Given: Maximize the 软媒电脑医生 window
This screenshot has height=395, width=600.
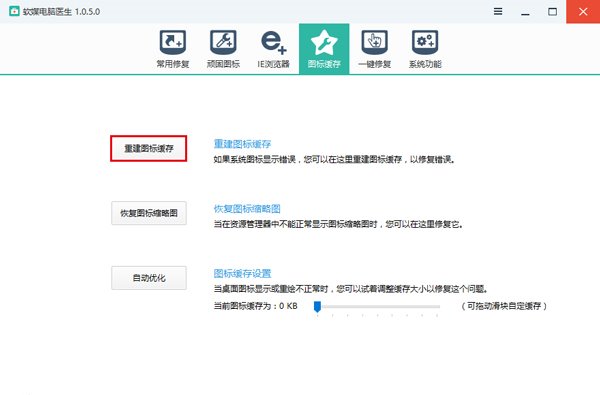Looking at the screenshot, I should click(x=553, y=12).
